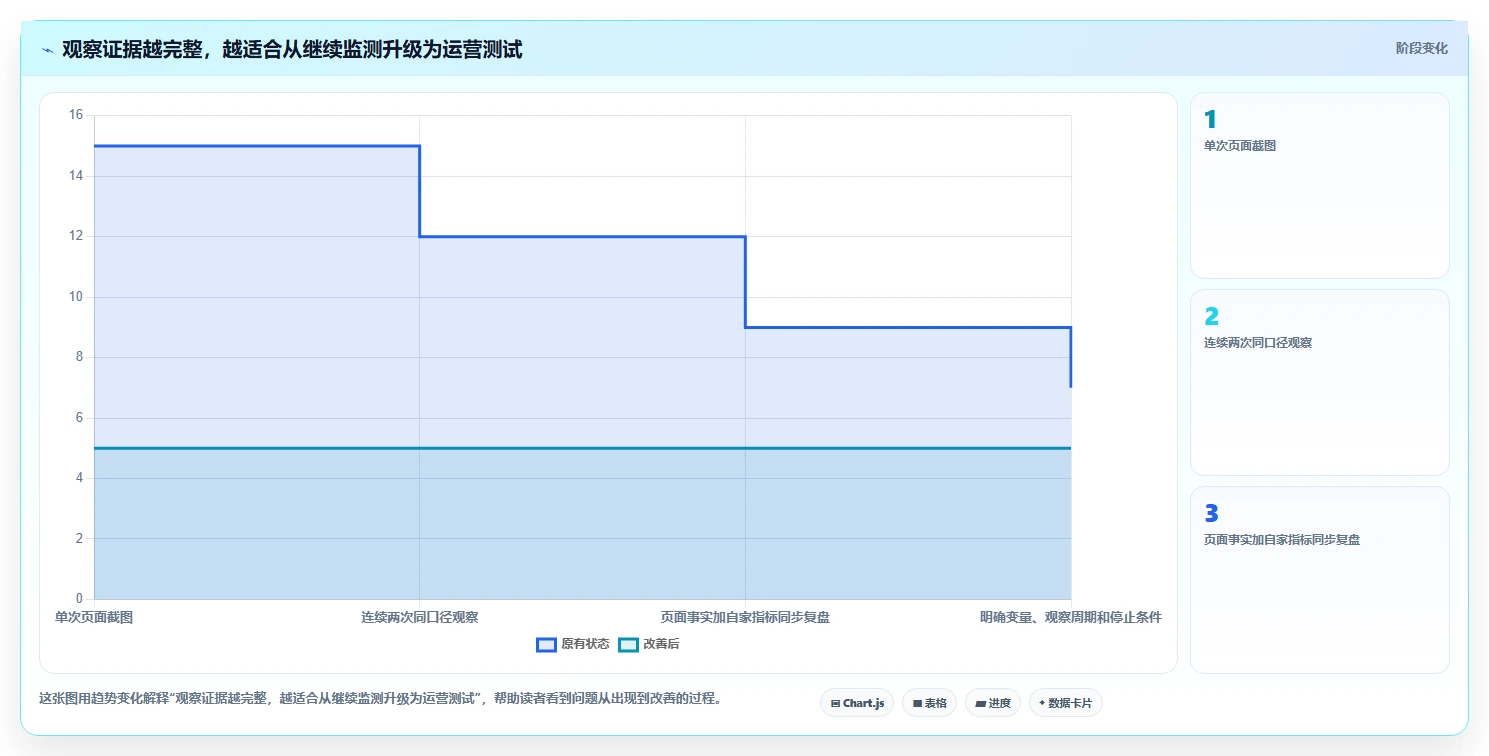
Task: Click the number 3 on the third card
Action: [x=1211, y=514]
